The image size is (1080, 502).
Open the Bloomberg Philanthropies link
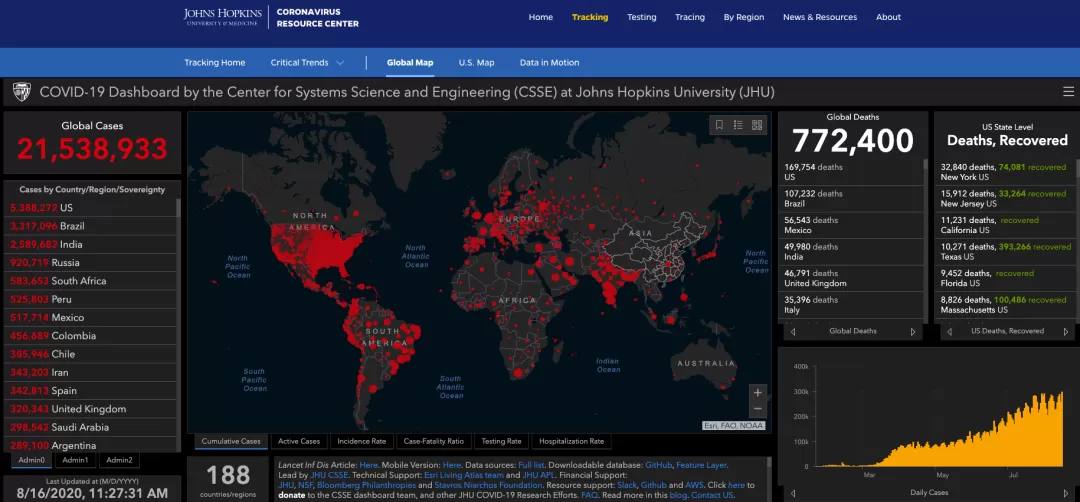[366, 485]
